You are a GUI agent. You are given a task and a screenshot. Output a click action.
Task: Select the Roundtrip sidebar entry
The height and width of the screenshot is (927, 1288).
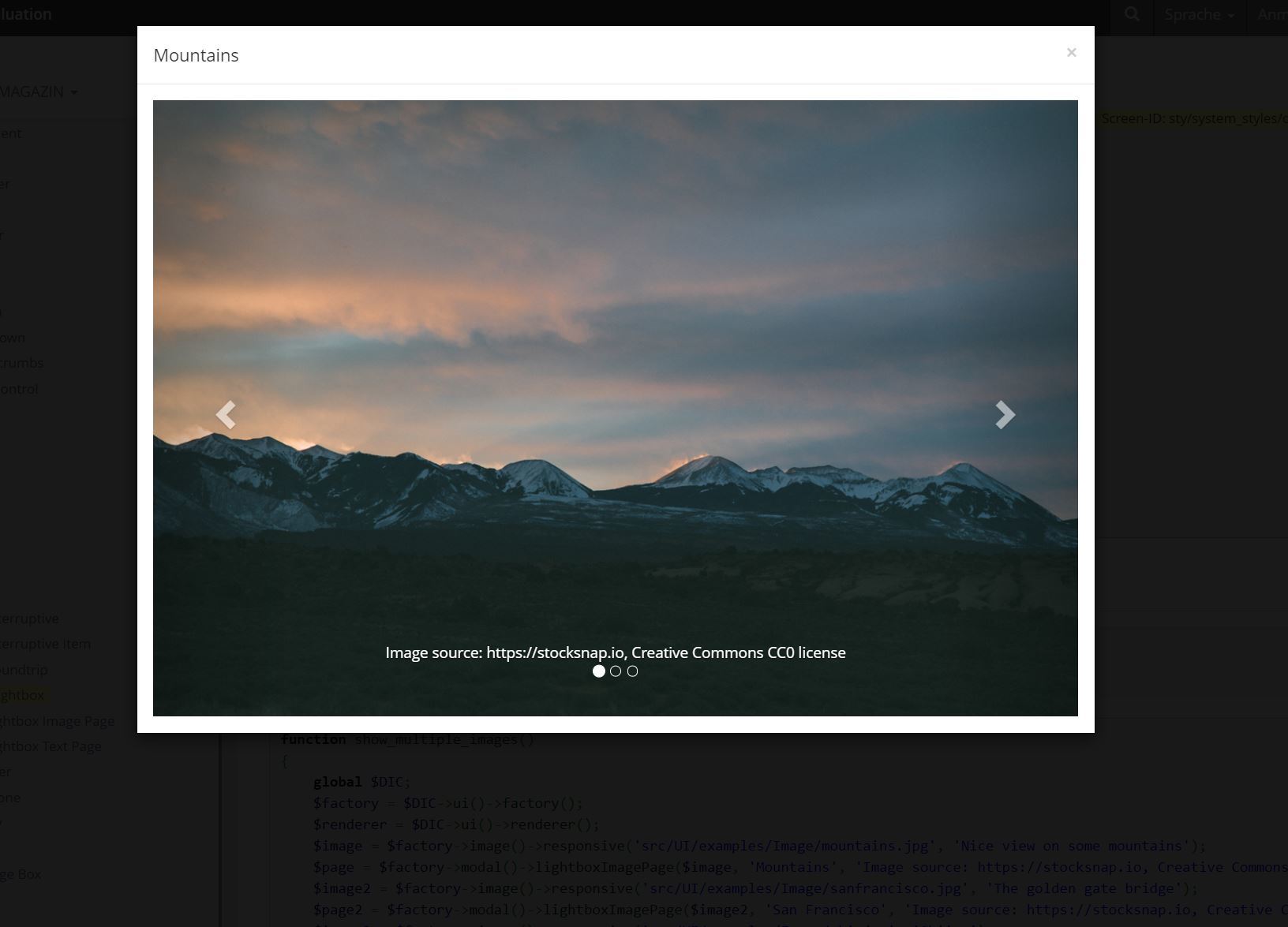(x=24, y=670)
